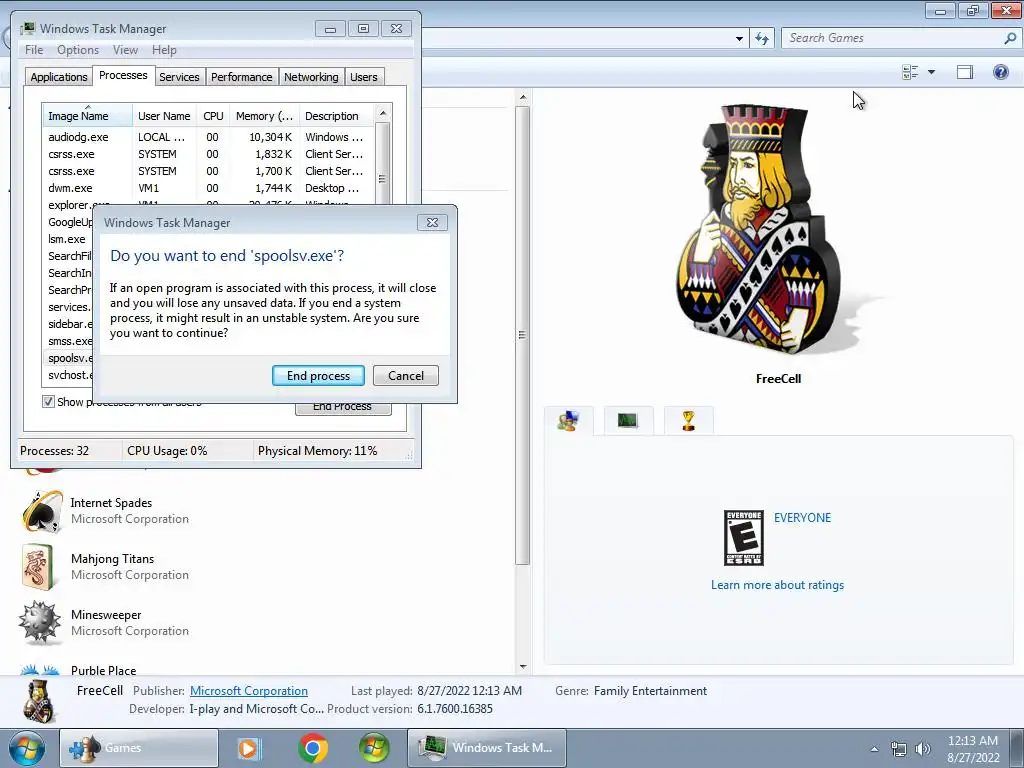The image size is (1024, 768).
Task: Click the Minesweeper game icon
Action: point(40,622)
